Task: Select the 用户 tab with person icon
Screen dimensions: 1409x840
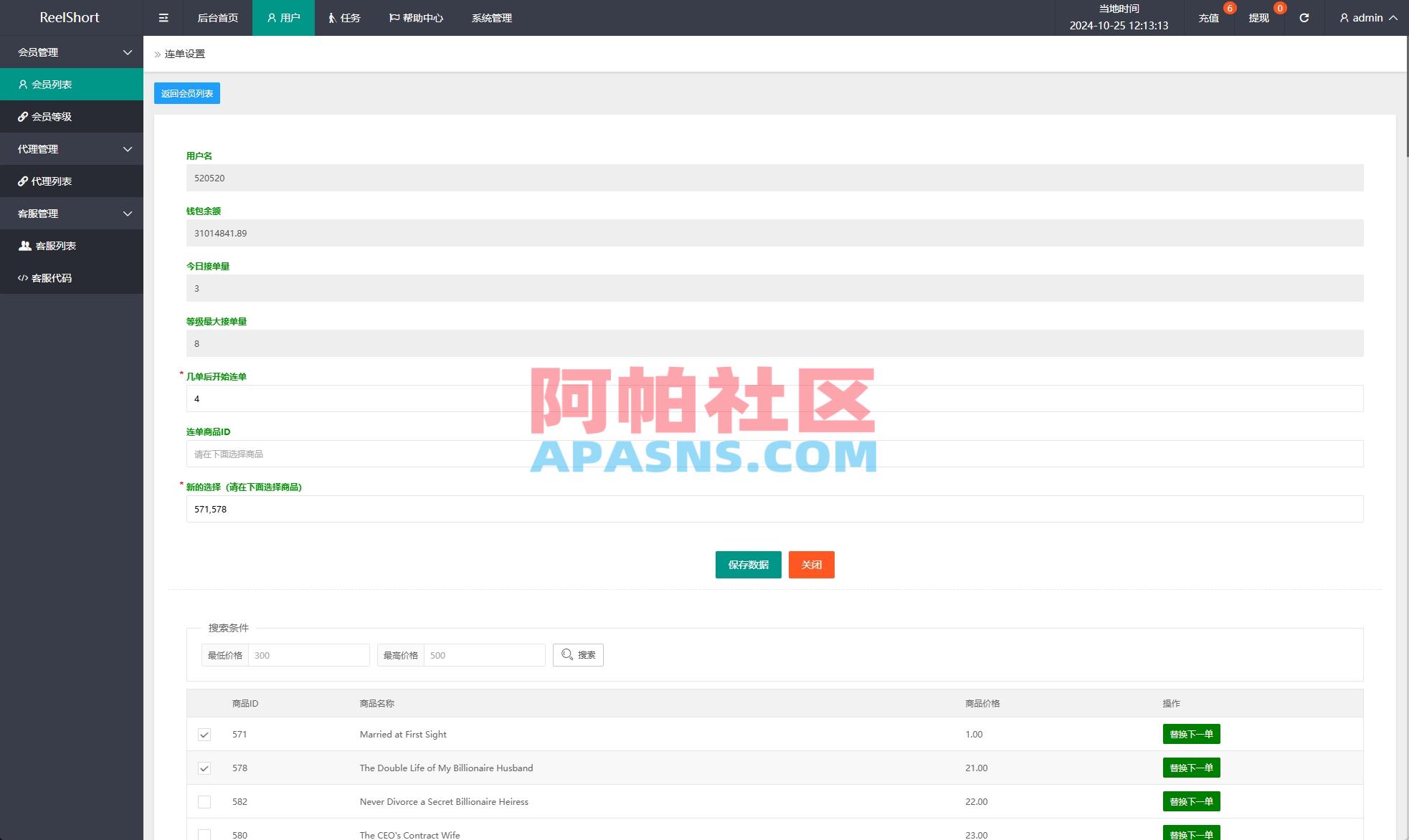Action: [x=283, y=17]
